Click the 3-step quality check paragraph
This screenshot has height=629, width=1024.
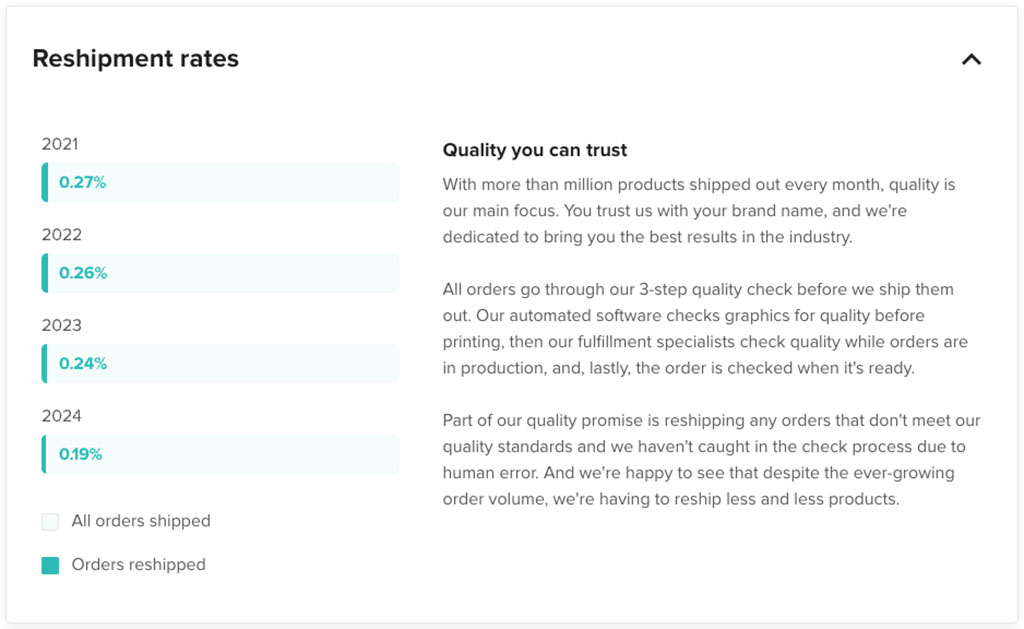[705, 328]
